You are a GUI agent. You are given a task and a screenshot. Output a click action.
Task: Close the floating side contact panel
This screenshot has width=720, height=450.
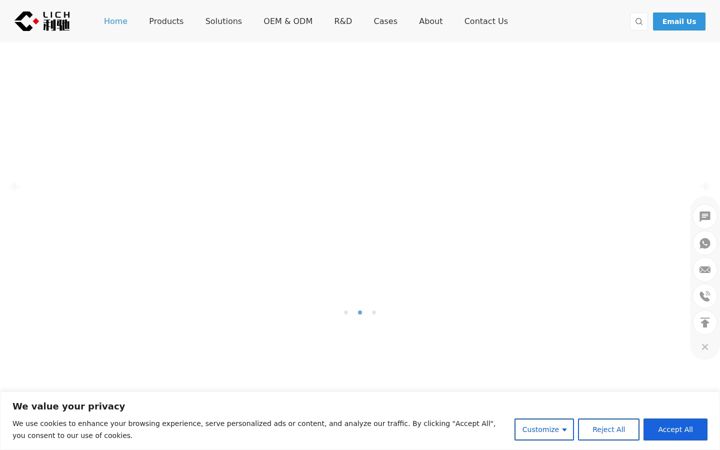[705, 347]
